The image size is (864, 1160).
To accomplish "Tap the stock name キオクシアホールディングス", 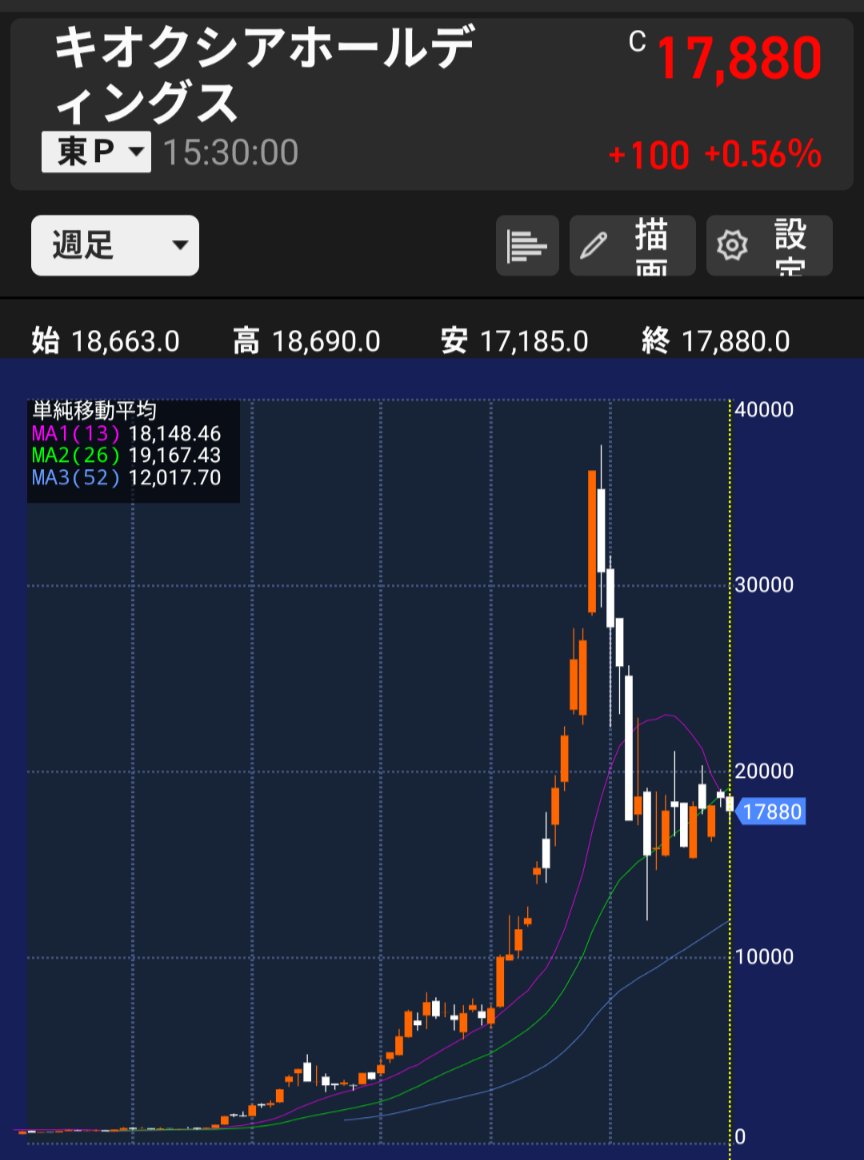I will (x=264, y=75).
